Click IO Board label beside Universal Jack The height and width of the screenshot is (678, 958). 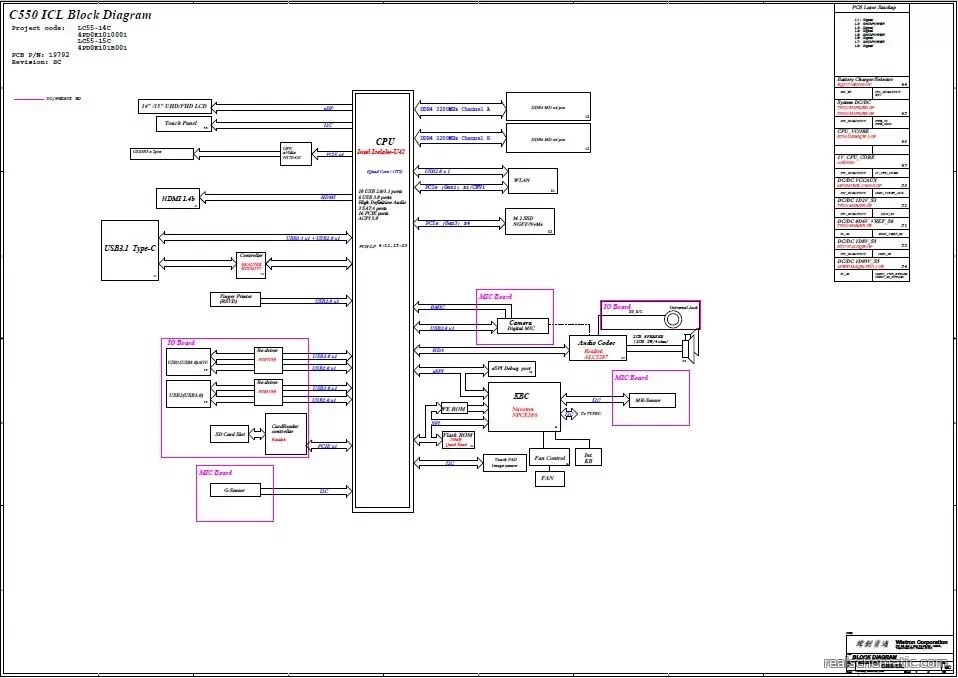tap(617, 307)
